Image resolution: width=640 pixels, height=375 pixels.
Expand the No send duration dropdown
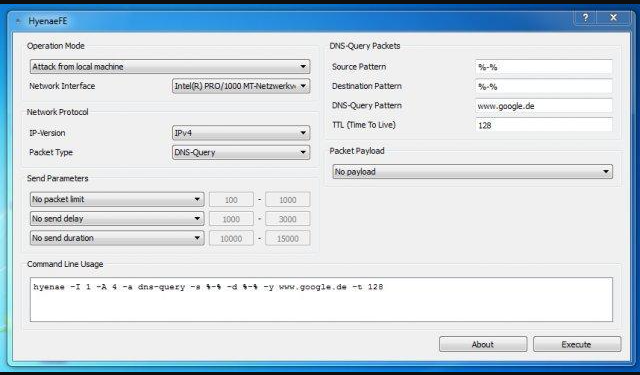[117, 238]
